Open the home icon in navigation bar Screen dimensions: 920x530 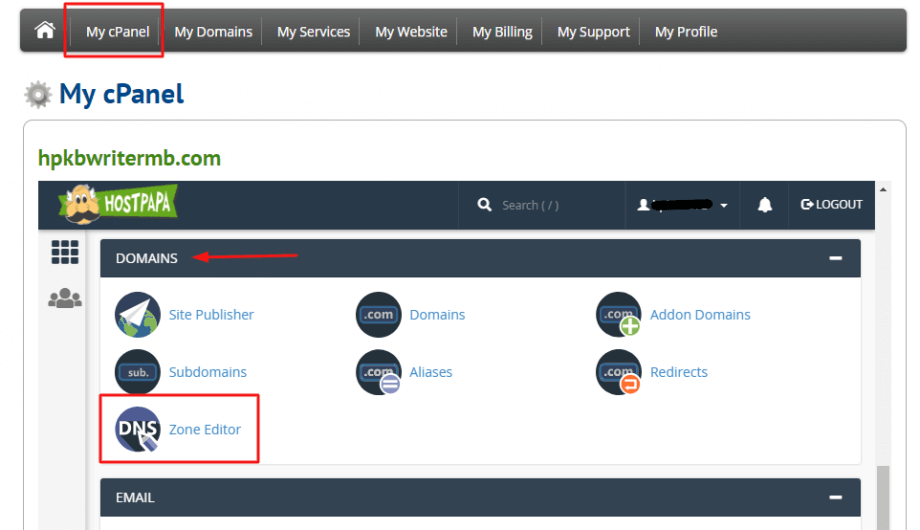coord(45,30)
